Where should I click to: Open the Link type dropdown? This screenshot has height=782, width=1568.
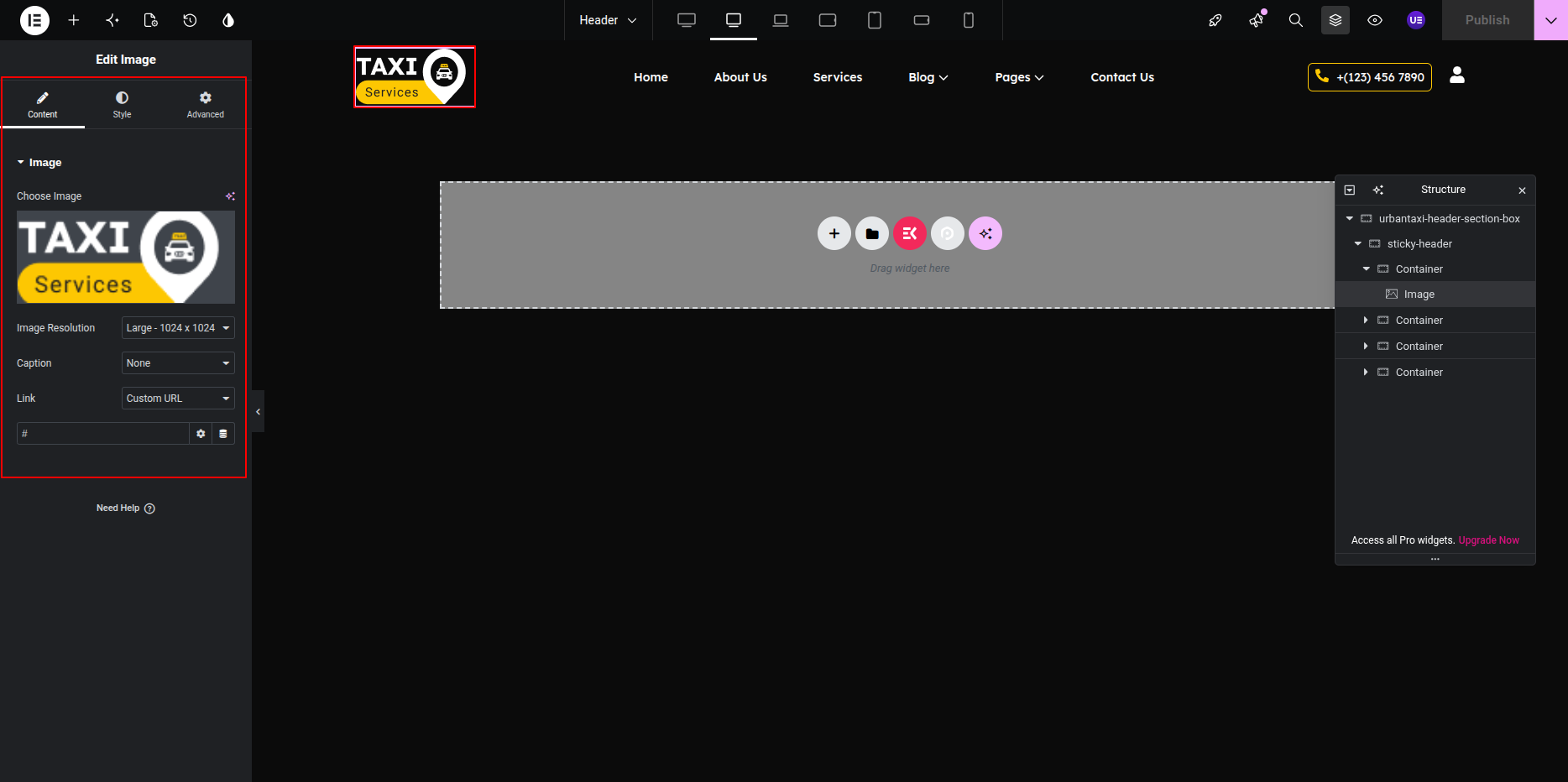tap(178, 399)
